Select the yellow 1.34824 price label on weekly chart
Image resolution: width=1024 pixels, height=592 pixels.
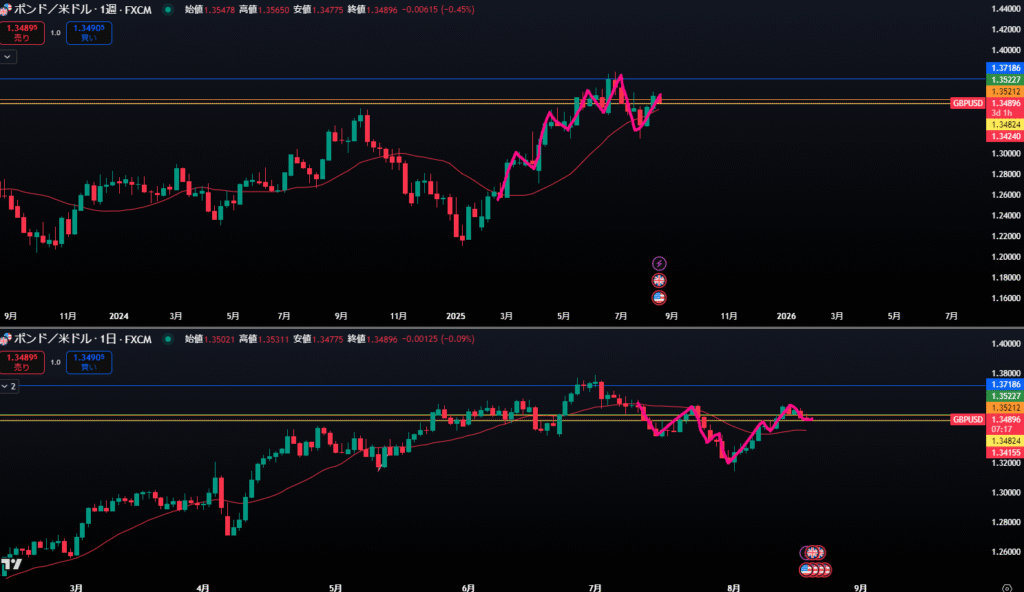pyautogui.click(x=1004, y=125)
